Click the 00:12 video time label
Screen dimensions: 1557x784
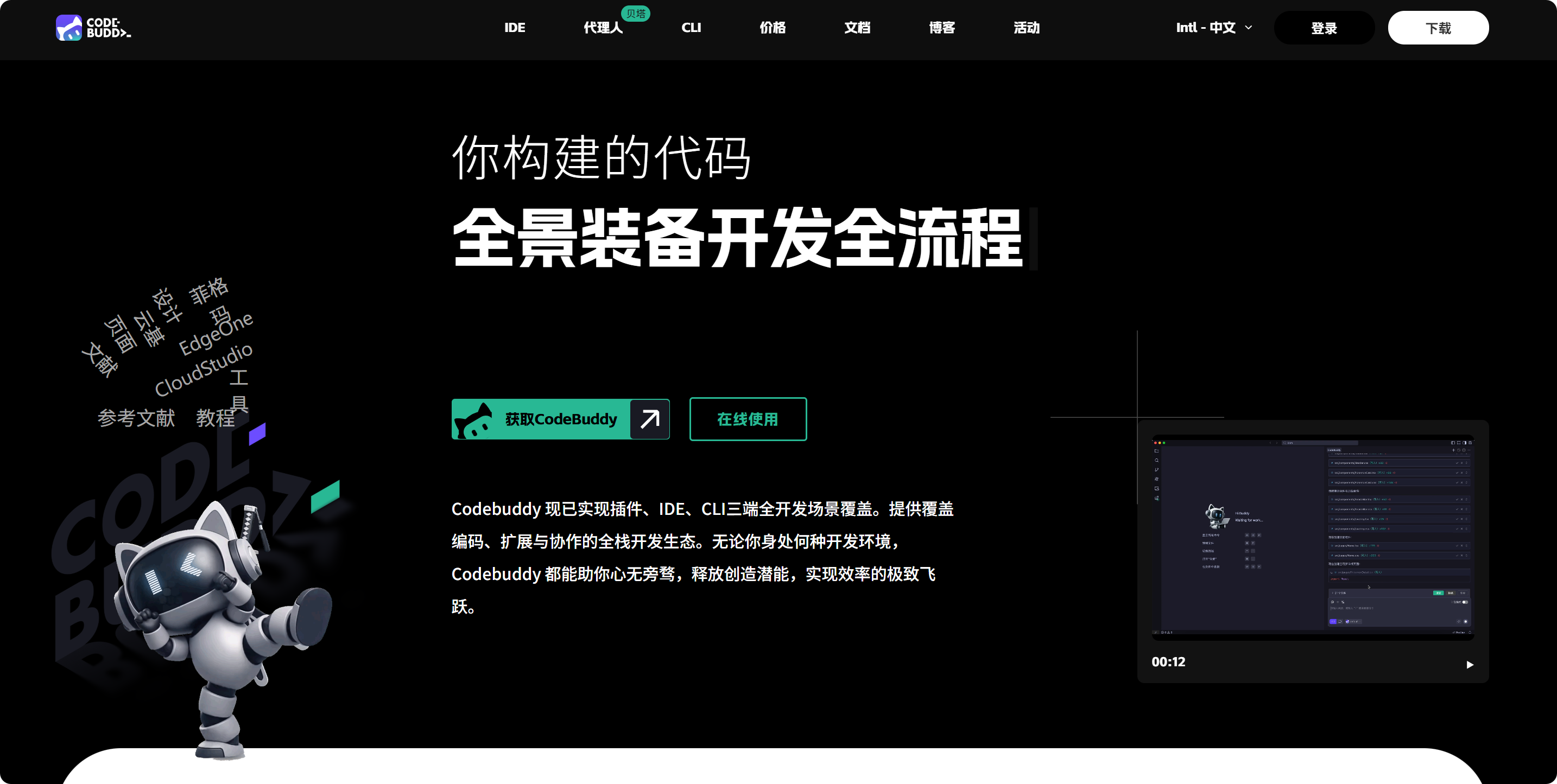(1168, 662)
